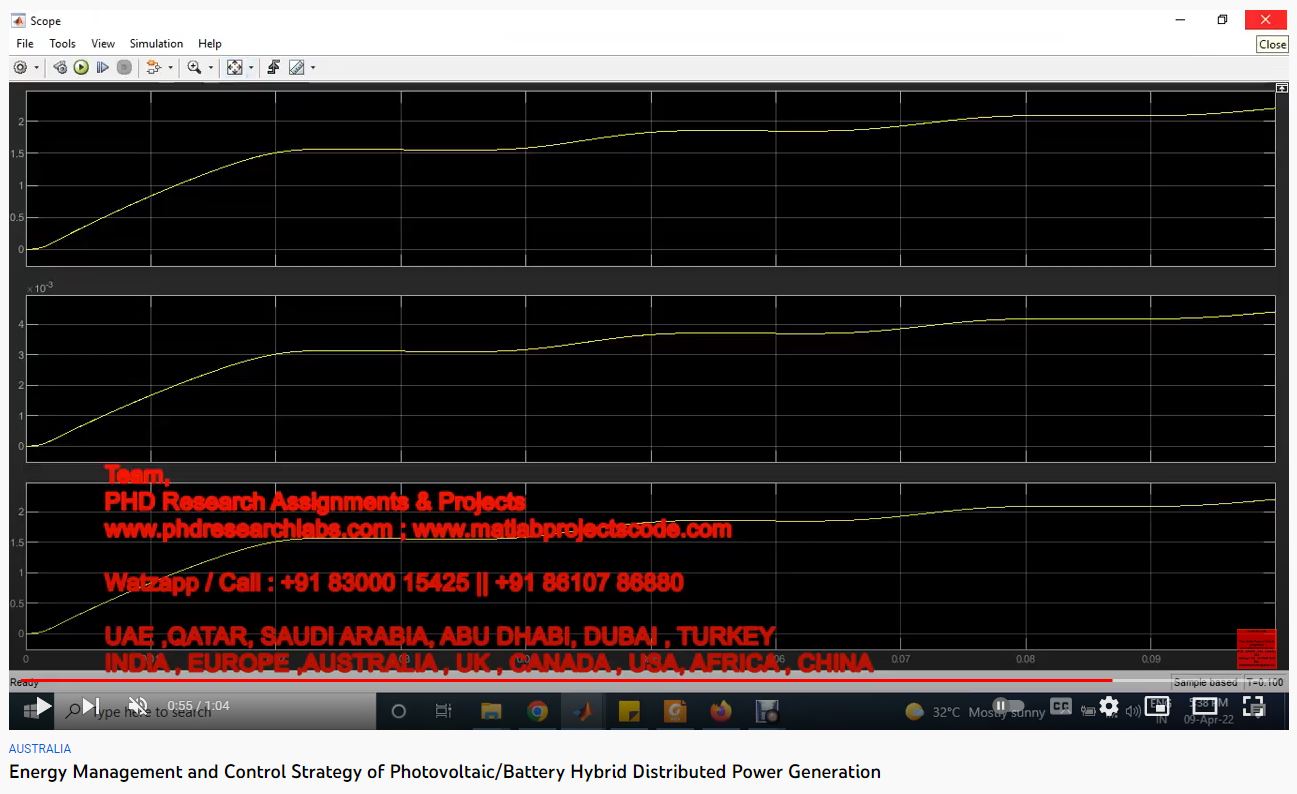
Task: Expand the Cursor Measurements dropdown arrow
Action: coord(312,68)
